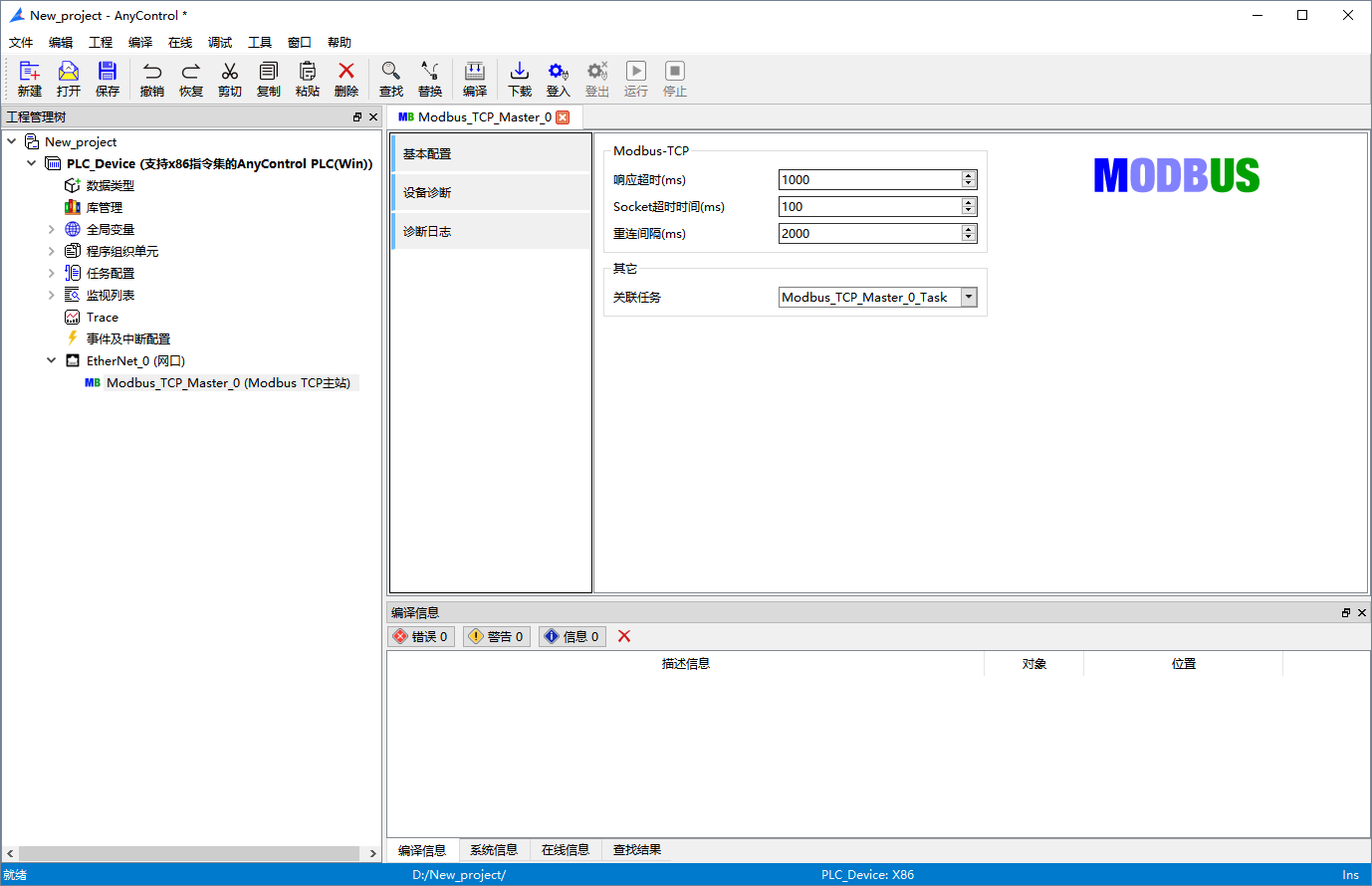Open the 关联任务 dropdown
This screenshot has width=1372, height=886.
click(969, 297)
